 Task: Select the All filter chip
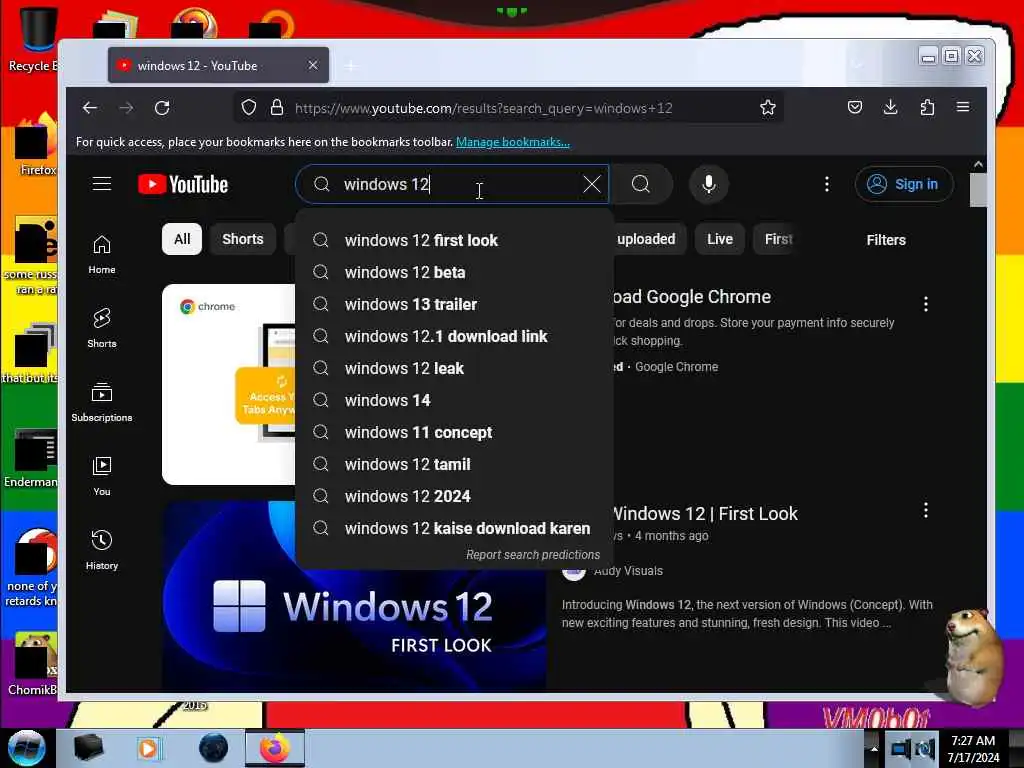[182, 239]
